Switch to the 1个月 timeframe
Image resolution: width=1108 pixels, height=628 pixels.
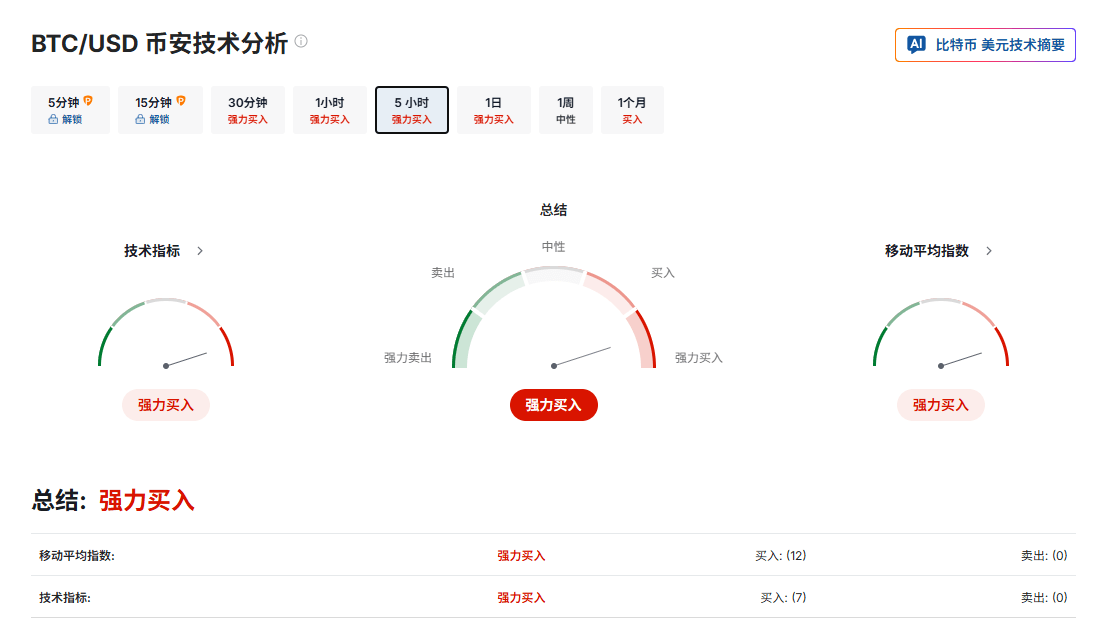[632, 110]
